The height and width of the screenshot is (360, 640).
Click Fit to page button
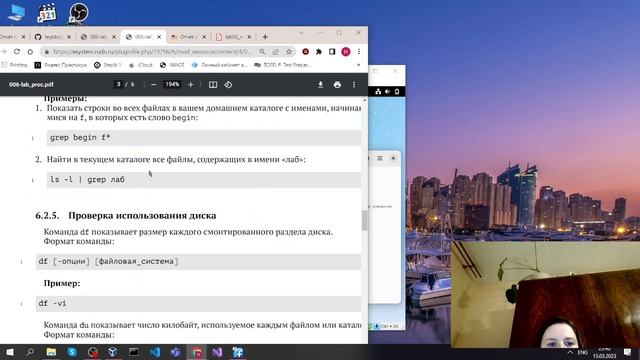coord(213,84)
